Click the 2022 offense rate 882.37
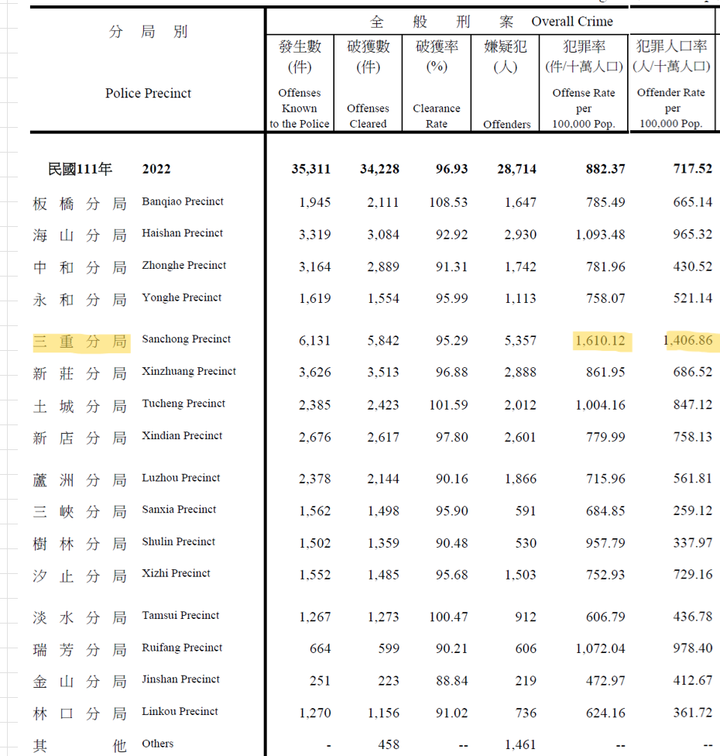 606,169
